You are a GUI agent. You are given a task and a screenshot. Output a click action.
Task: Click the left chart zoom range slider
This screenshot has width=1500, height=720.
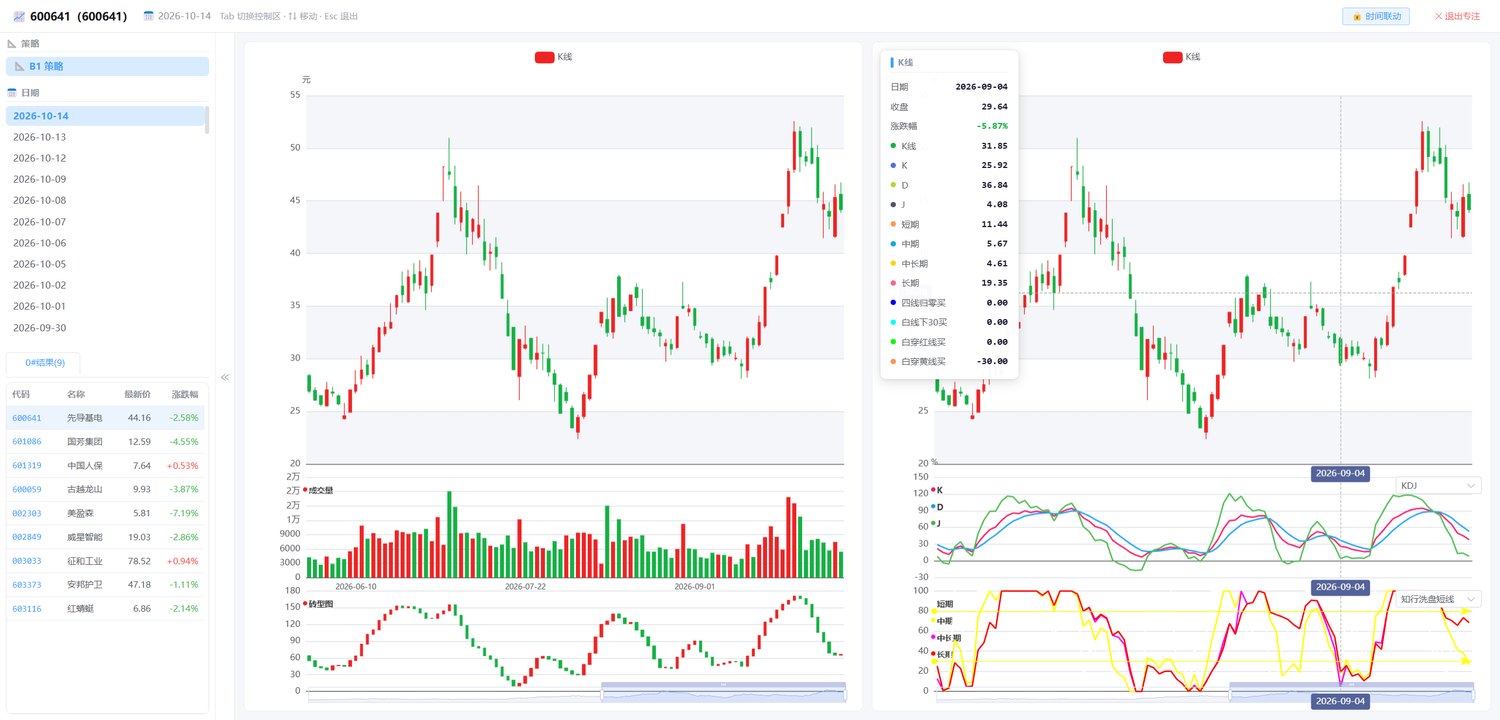[x=723, y=692]
